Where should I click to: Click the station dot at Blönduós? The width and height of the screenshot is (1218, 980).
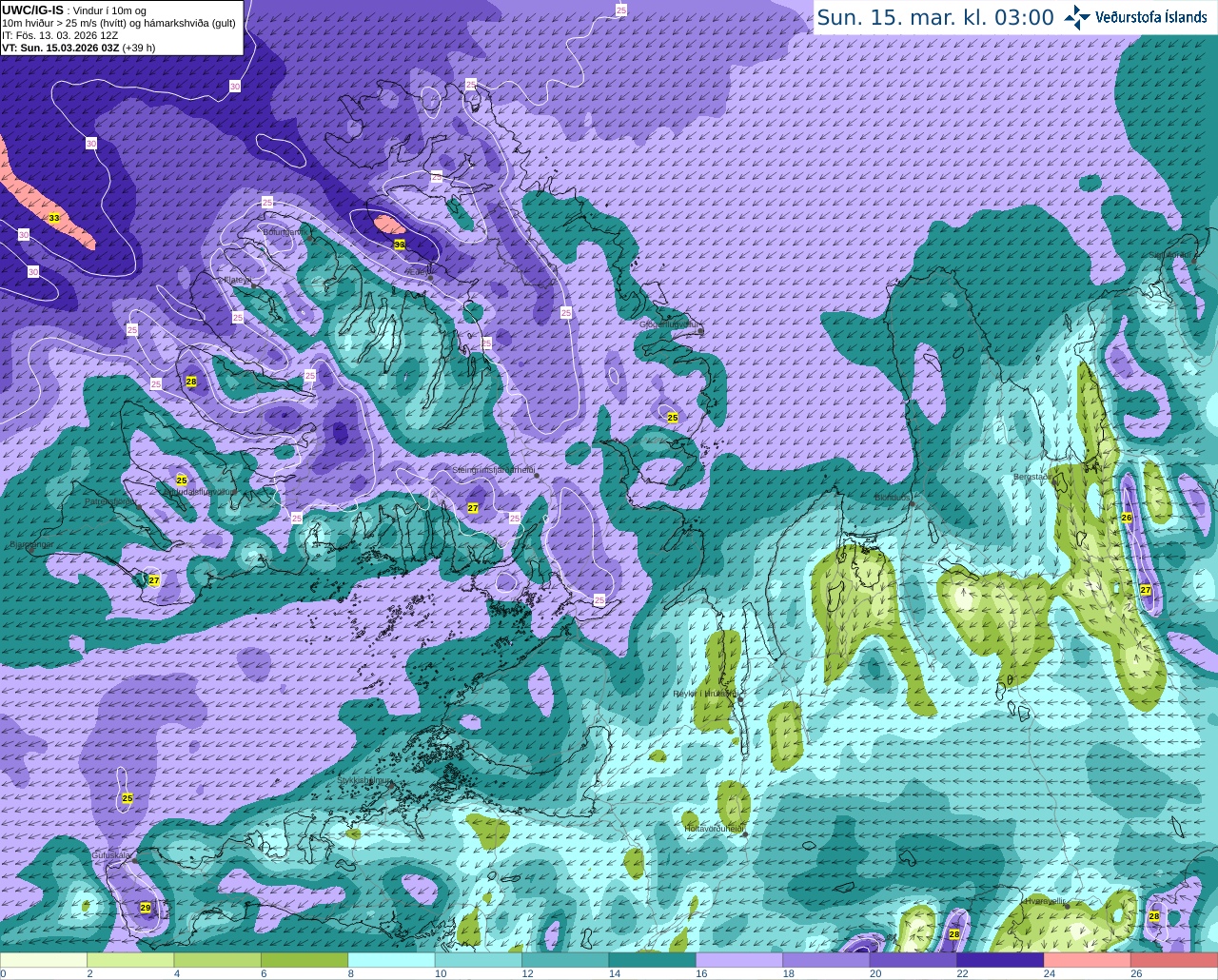click(912, 505)
